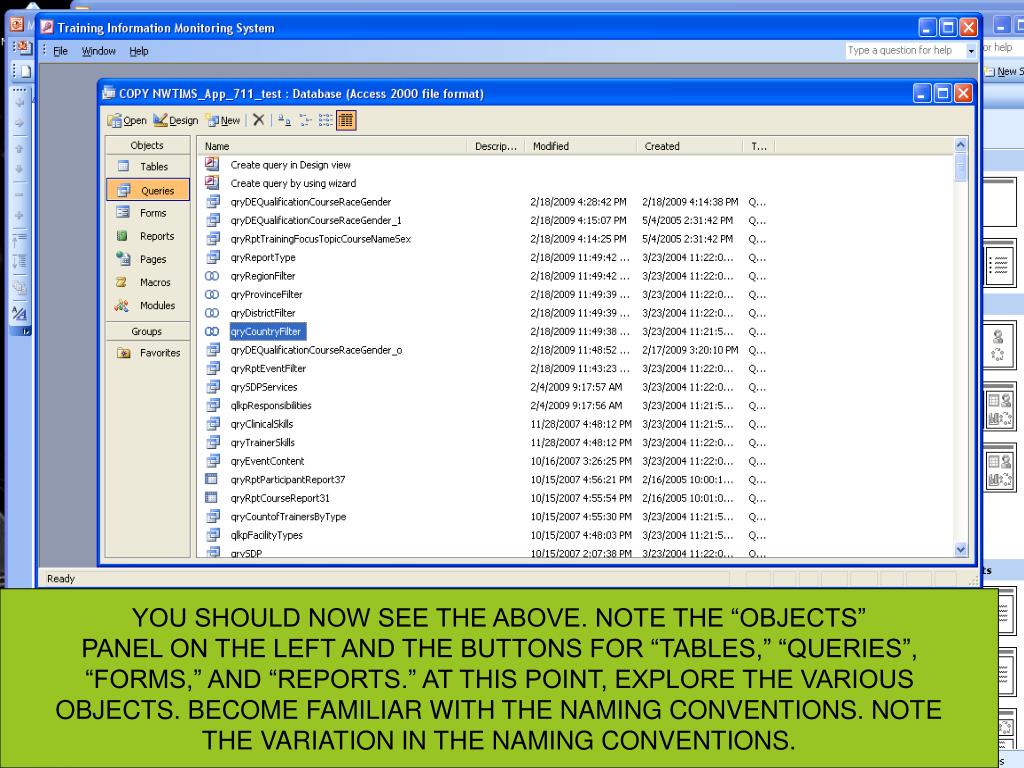Click icon next to qlkpResponsibilities
The height and width of the screenshot is (768, 1024).
click(x=213, y=406)
